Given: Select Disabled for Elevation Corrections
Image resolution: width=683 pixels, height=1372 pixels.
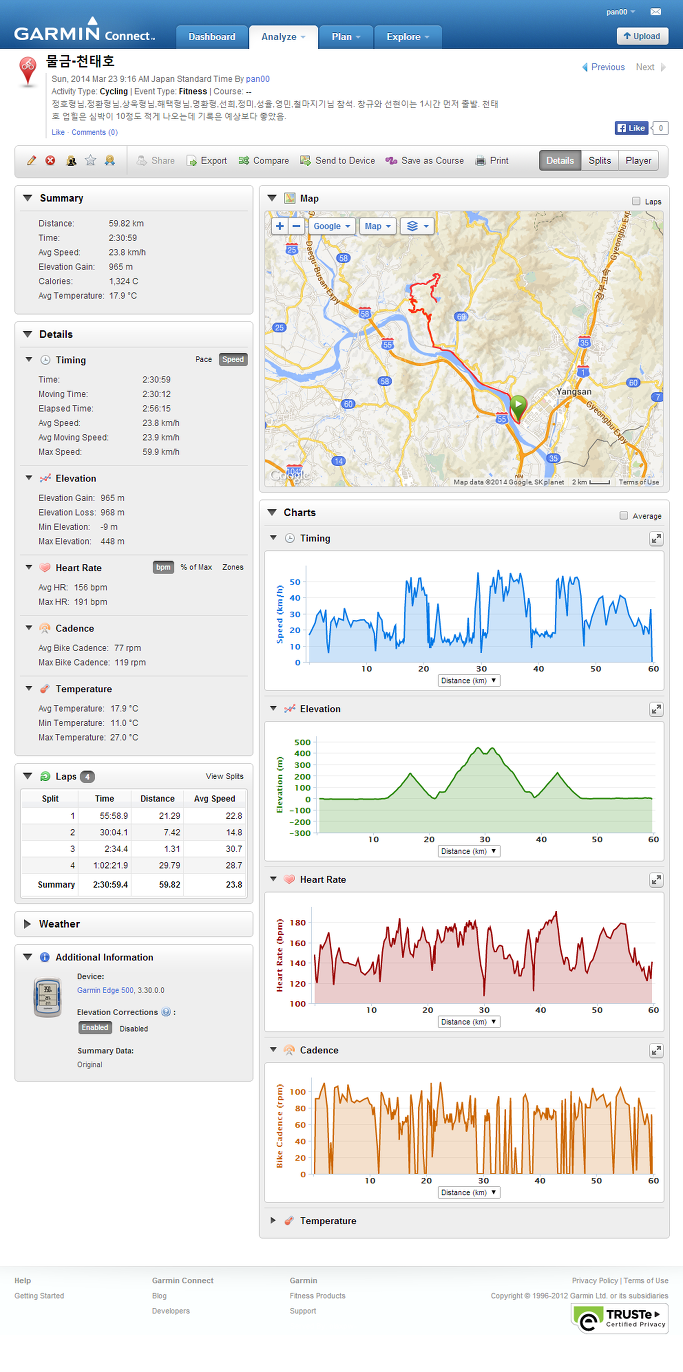Looking at the screenshot, I should tap(134, 1028).
